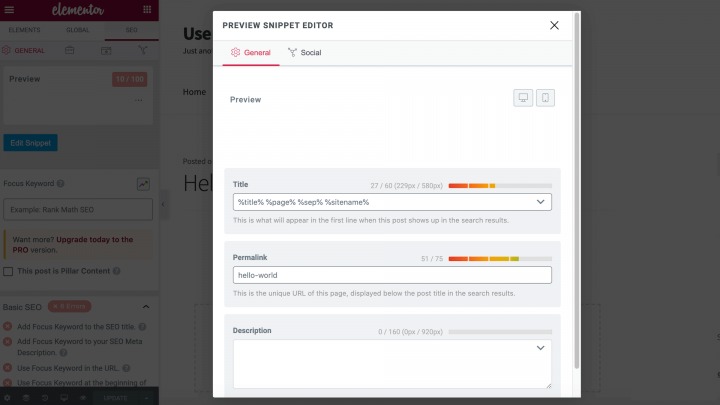
Task: Switch to desktop preview icon
Action: tap(524, 98)
